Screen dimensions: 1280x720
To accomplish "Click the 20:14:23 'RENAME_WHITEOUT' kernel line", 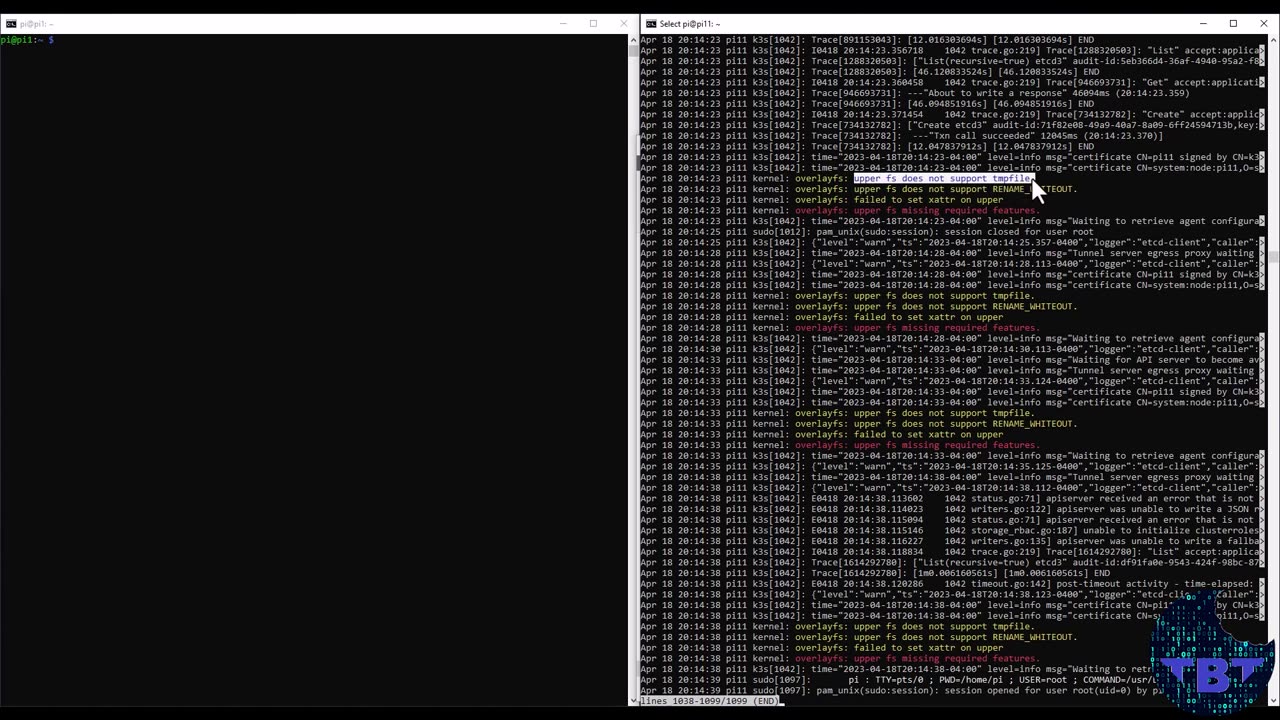I will coord(858,189).
